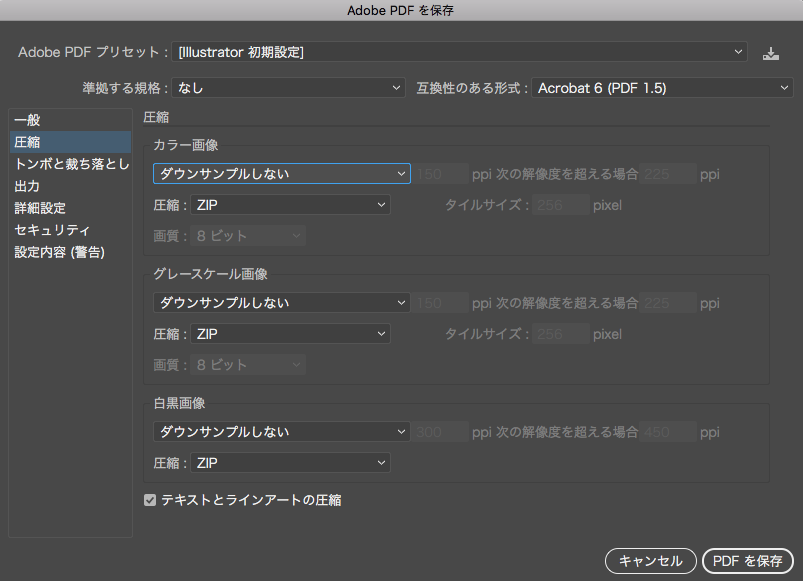Viewport: 803px width, 581px height.
Task: Expand カラー画像 downsampling dropdown
Action: [281, 174]
